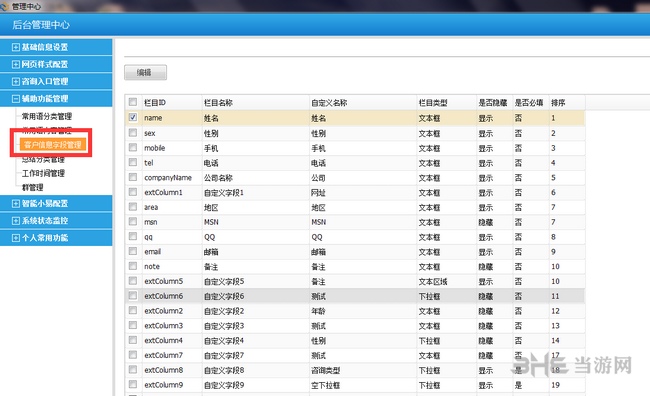Click the 编辑 button
The width and height of the screenshot is (650, 396).
pyautogui.click(x=146, y=73)
